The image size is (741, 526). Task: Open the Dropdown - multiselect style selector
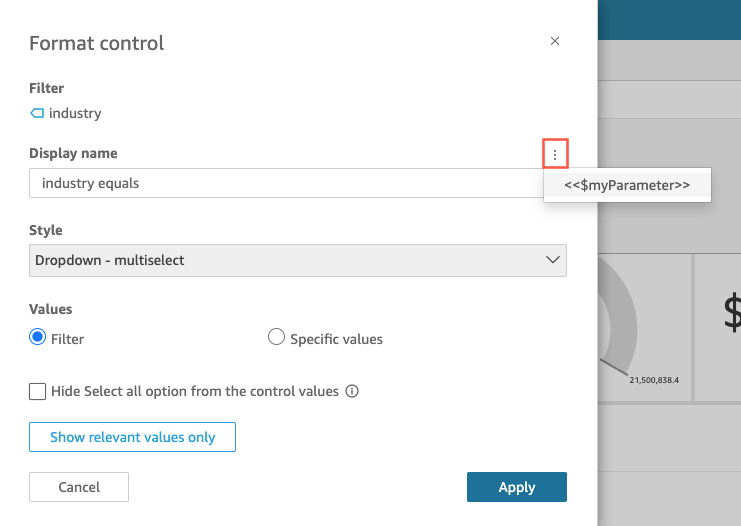297,260
